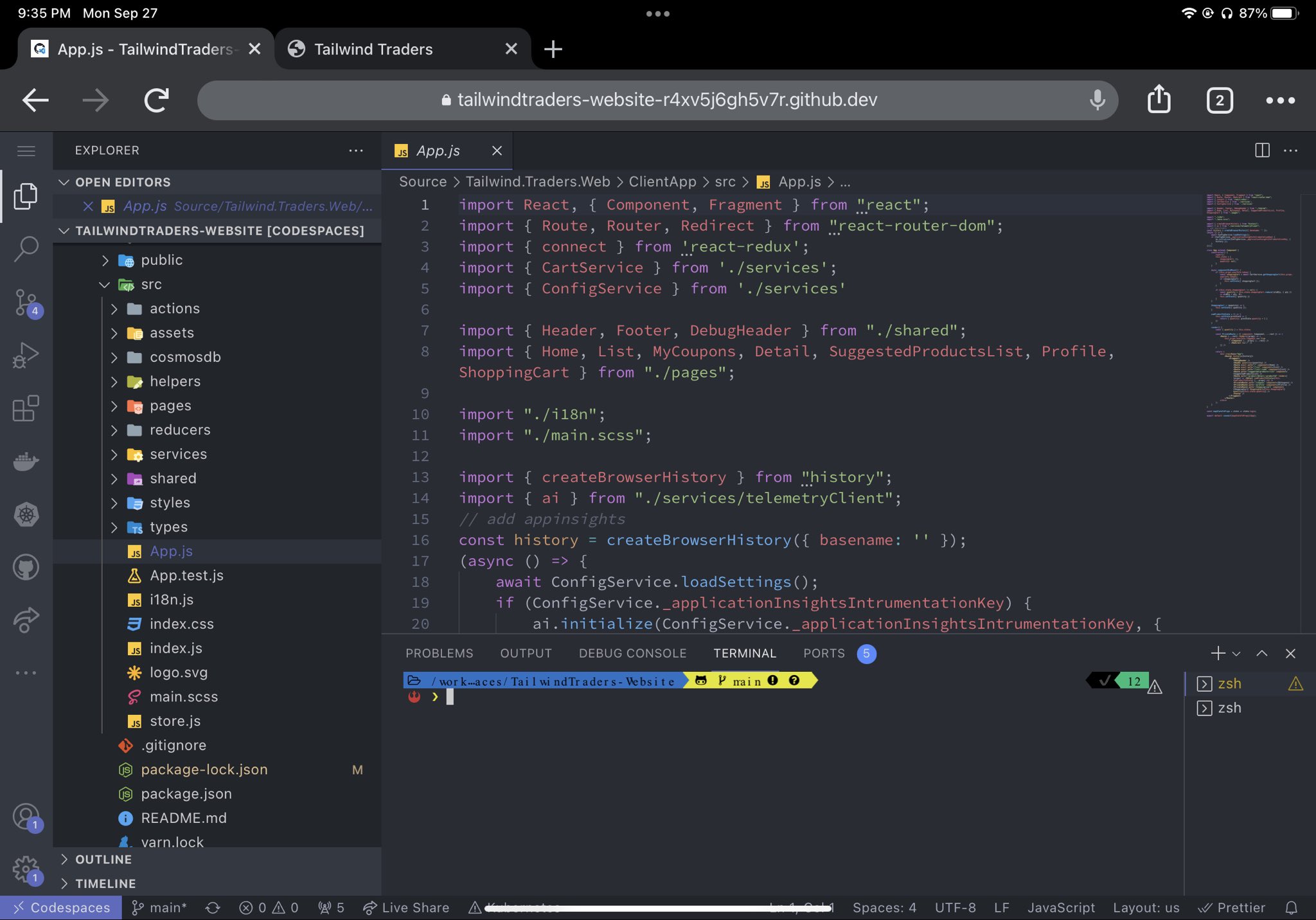Tap the microphone in address bar
Image resolution: width=1316 pixels, height=920 pixels.
1098,100
